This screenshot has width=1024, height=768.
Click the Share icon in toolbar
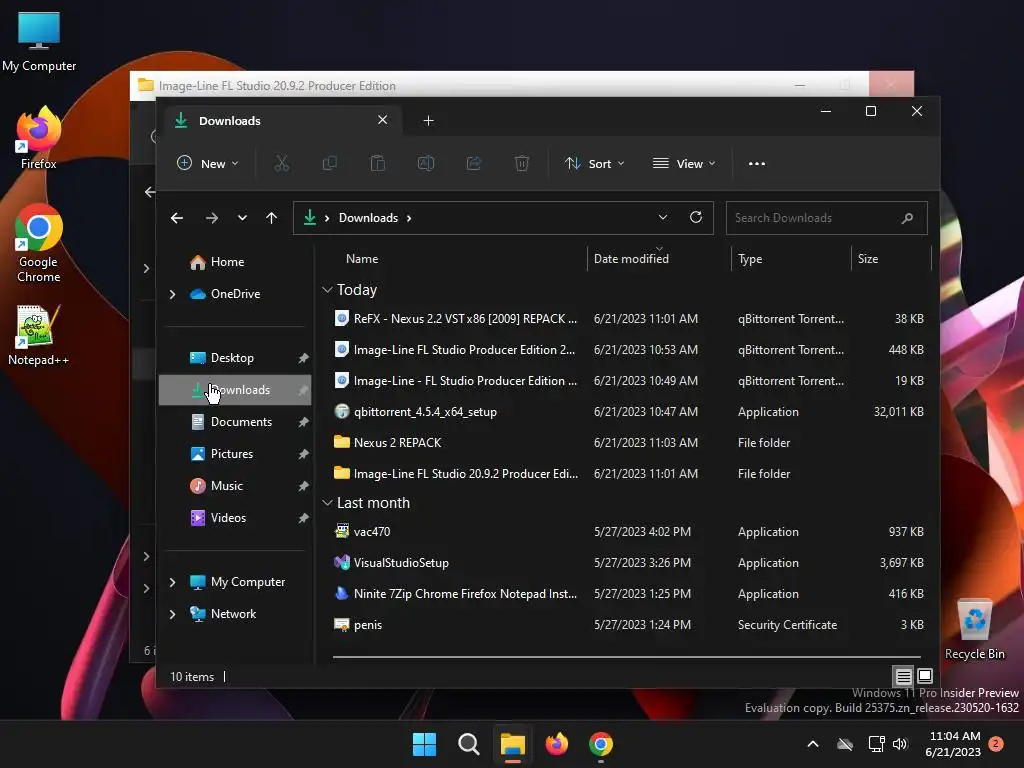[474, 163]
